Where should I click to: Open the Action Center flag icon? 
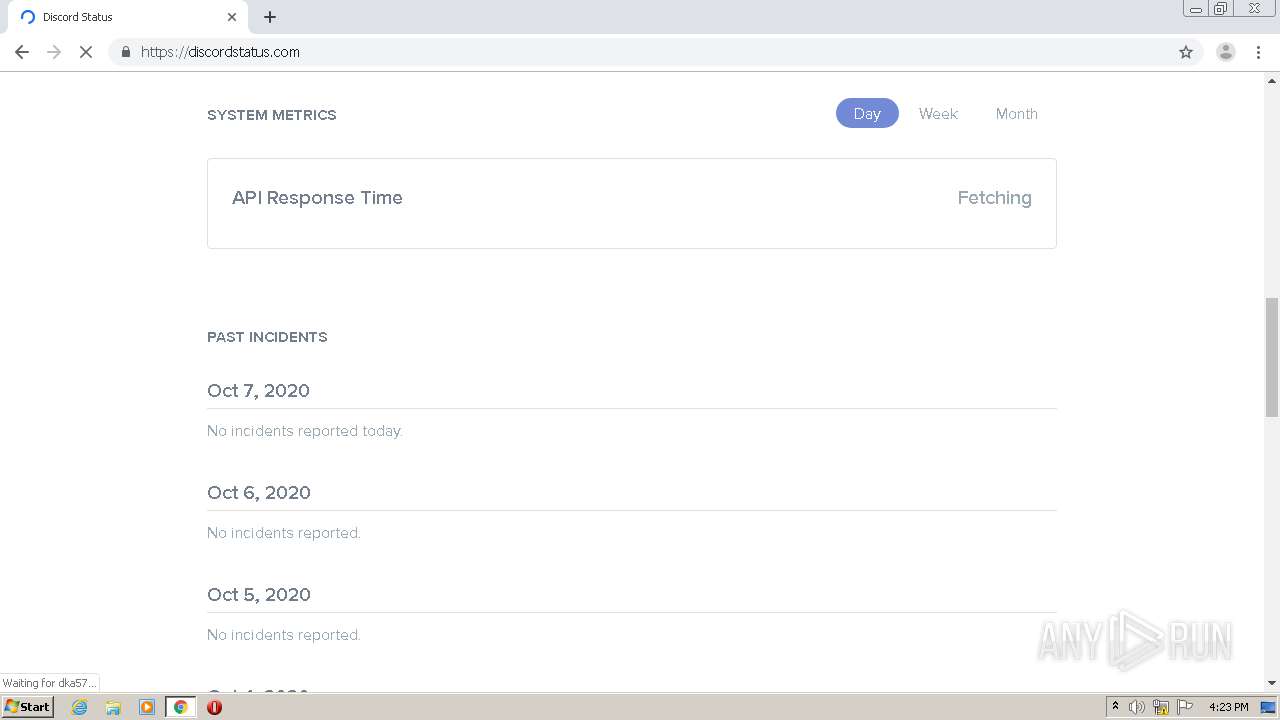pyautogui.click(x=1185, y=707)
